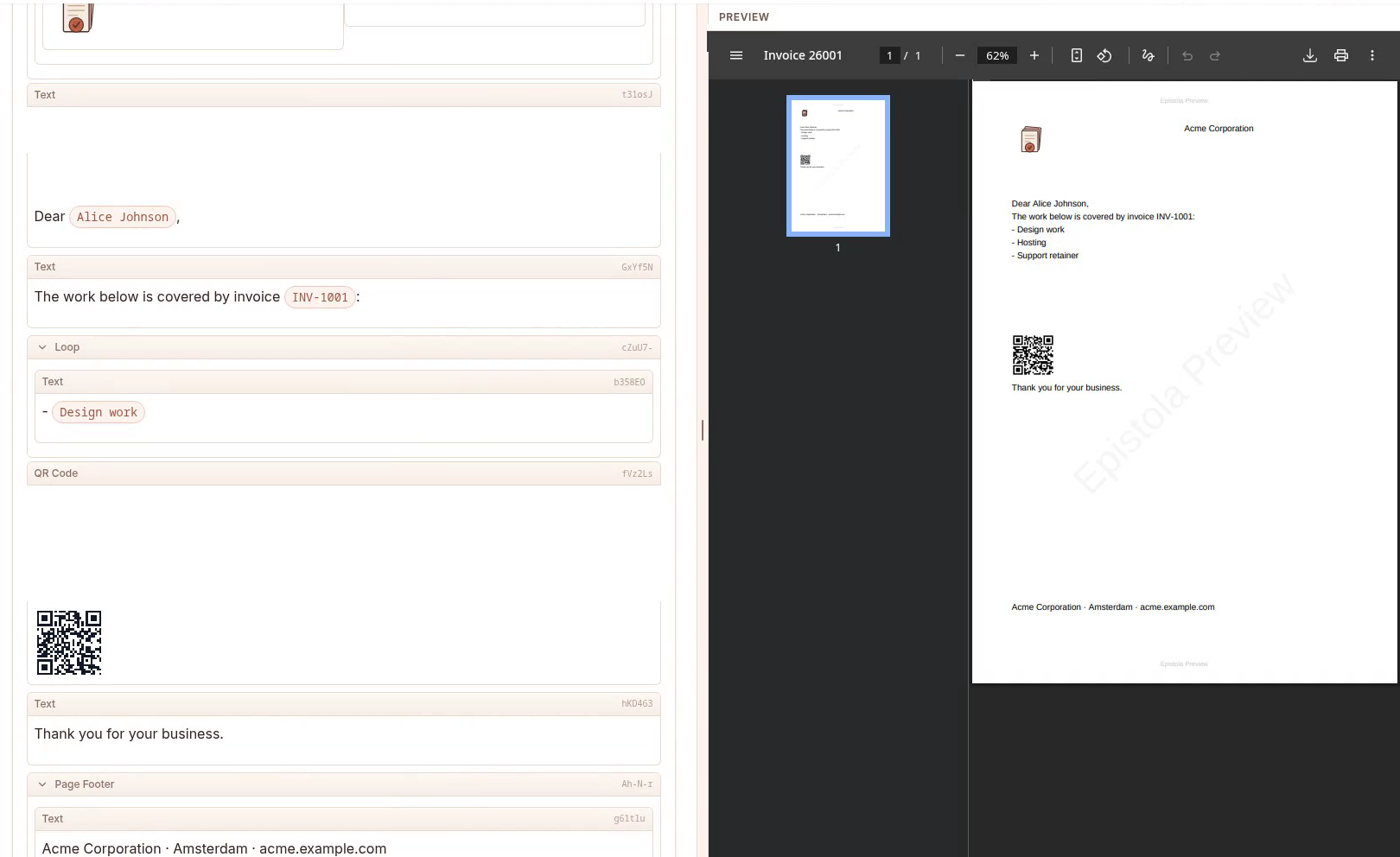The image size is (1400, 857).
Task: Click 'The work below is covered by invoice' text
Action: pyautogui.click(x=157, y=297)
